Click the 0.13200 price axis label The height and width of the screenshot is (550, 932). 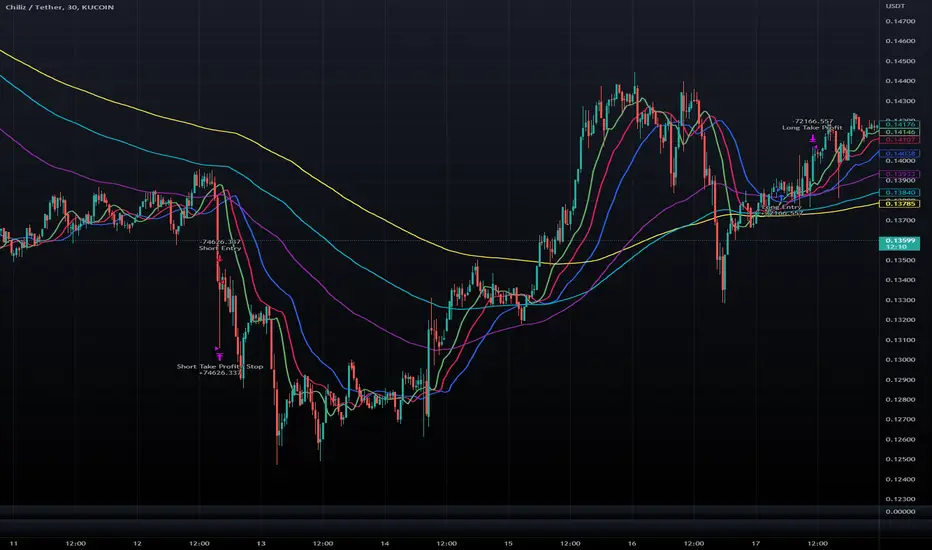pos(900,320)
